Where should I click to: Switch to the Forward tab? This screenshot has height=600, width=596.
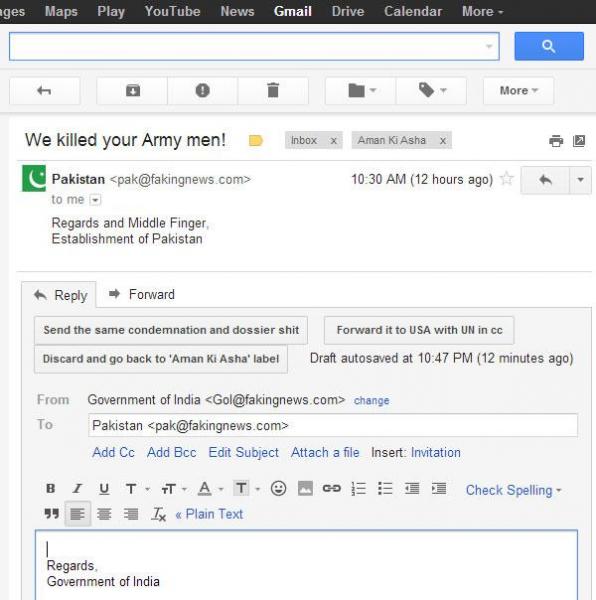click(142, 294)
